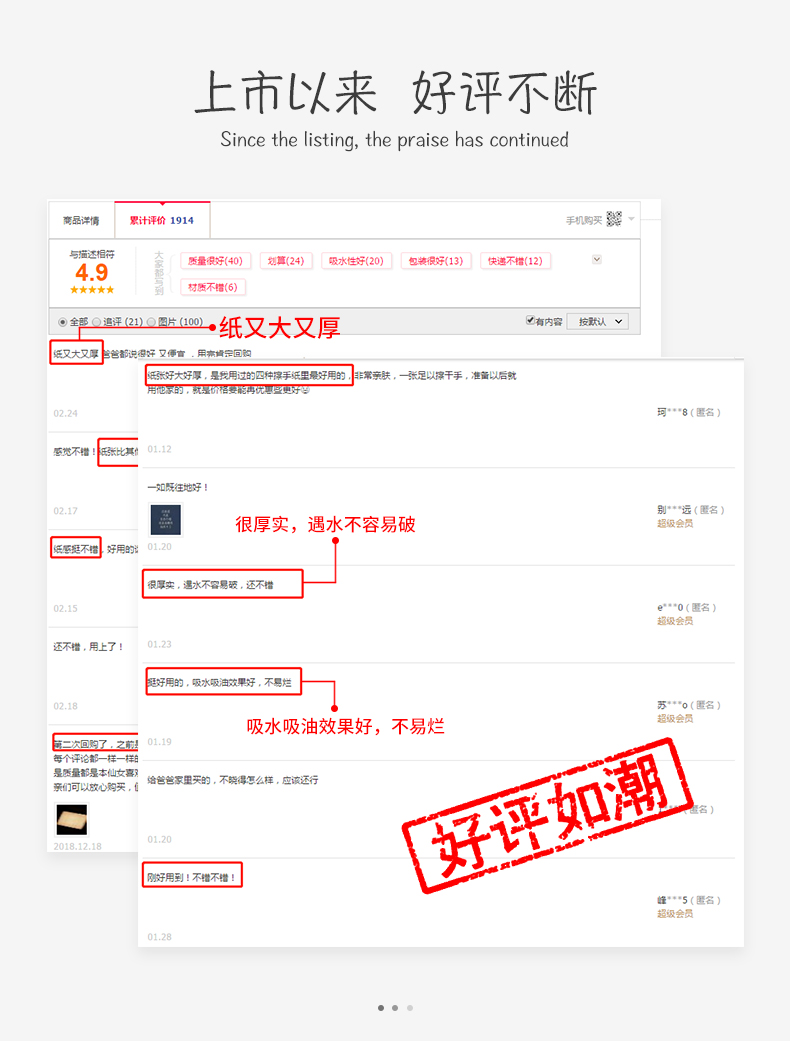Image resolution: width=790 pixels, height=1041 pixels.
Task: Click the 质量很好(40) tag
Action: [x=215, y=261]
